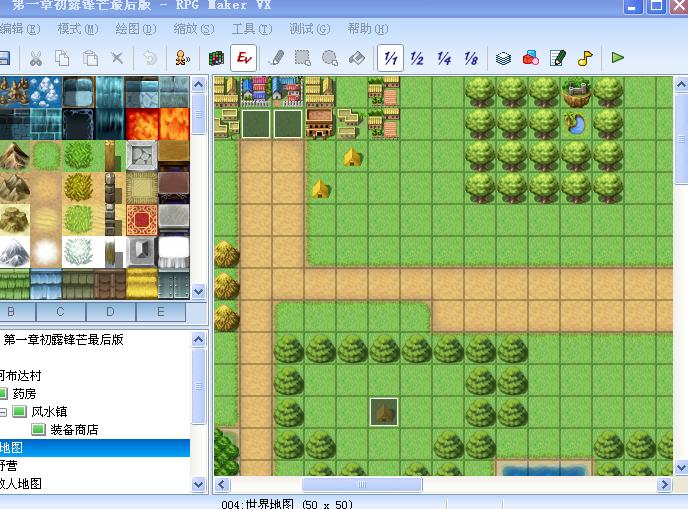Select the Ellipse drawing tool

click(330, 58)
